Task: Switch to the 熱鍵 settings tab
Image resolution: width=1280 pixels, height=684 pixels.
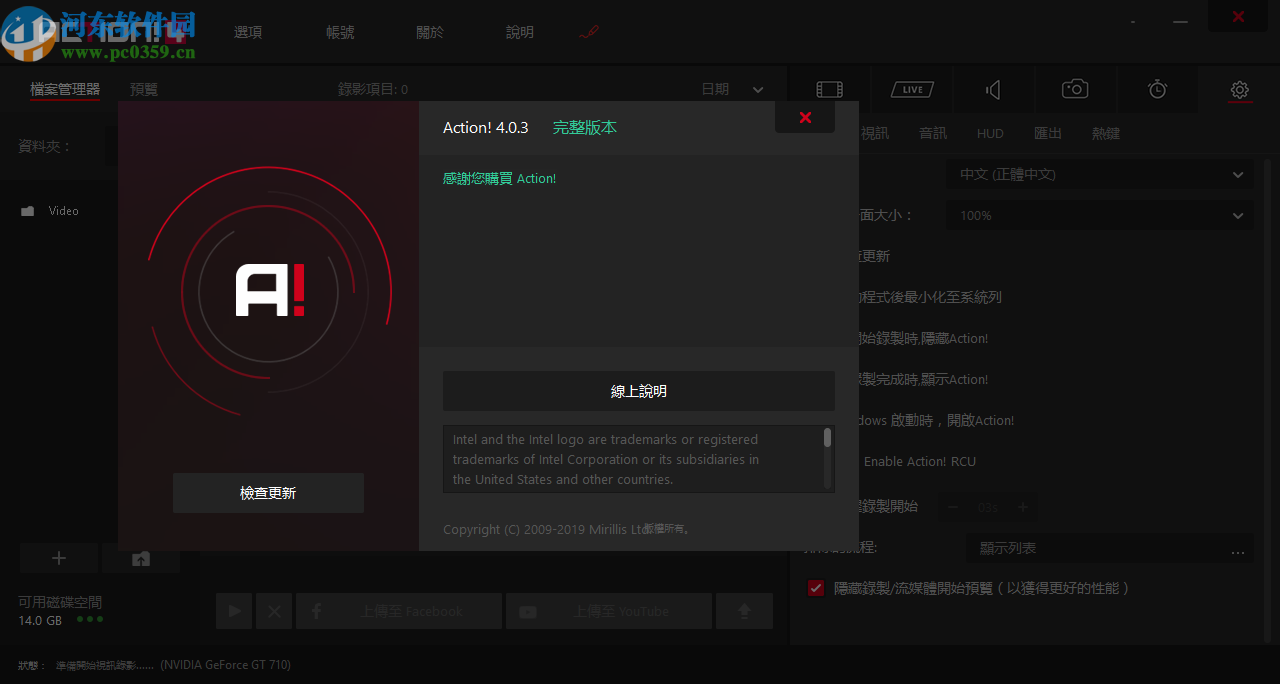Action: tap(1106, 132)
